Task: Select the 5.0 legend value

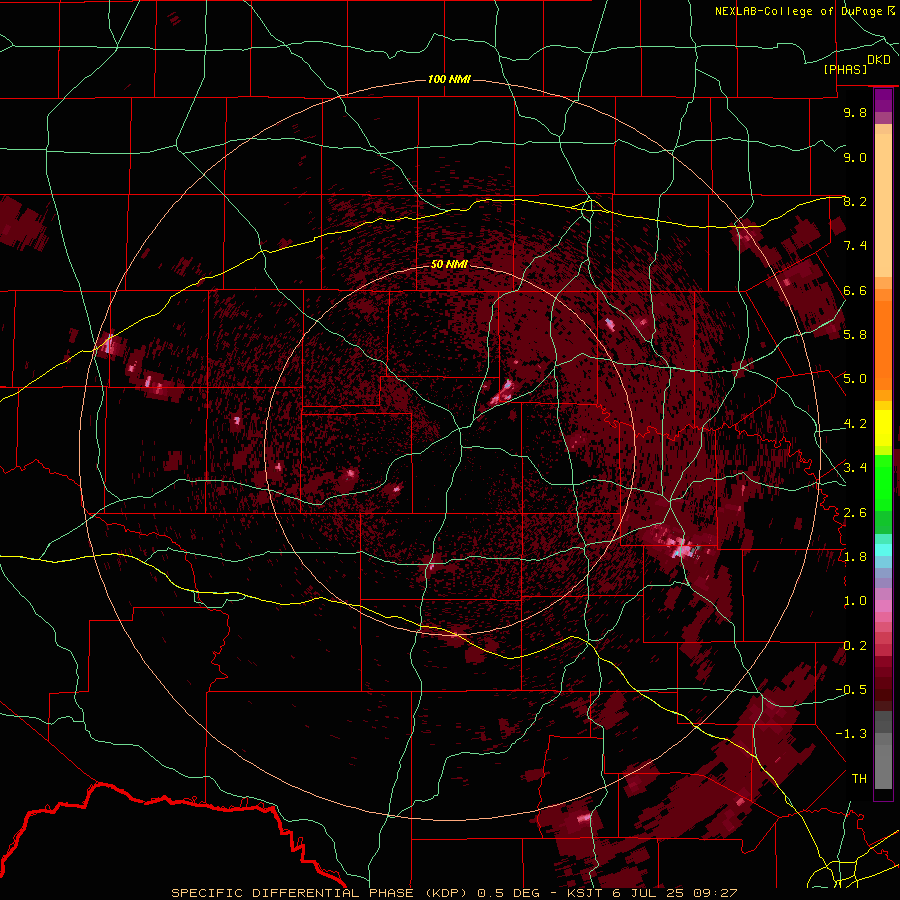Action: 855,379
